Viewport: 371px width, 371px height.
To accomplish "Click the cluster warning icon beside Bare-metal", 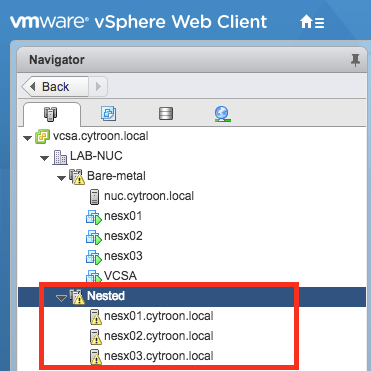I will click(77, 177).
